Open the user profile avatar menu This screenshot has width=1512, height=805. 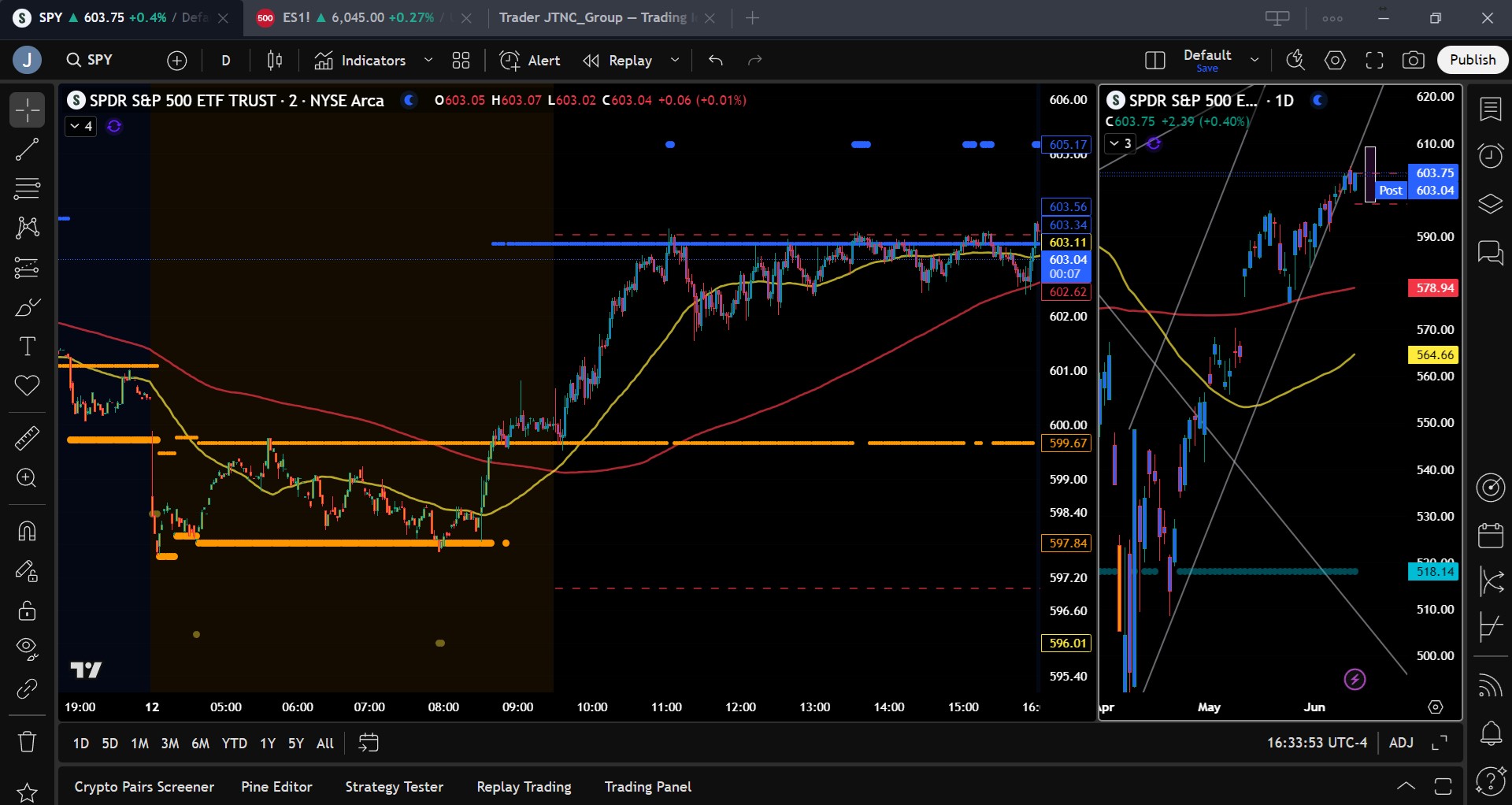[27, 61]
